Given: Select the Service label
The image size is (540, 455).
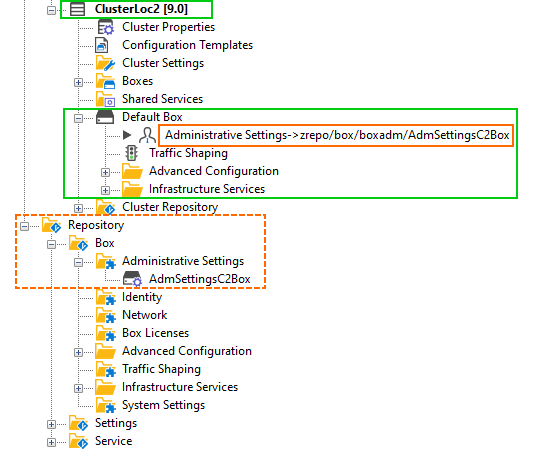Looking at the screenshot, I should [x=114, y=441].
